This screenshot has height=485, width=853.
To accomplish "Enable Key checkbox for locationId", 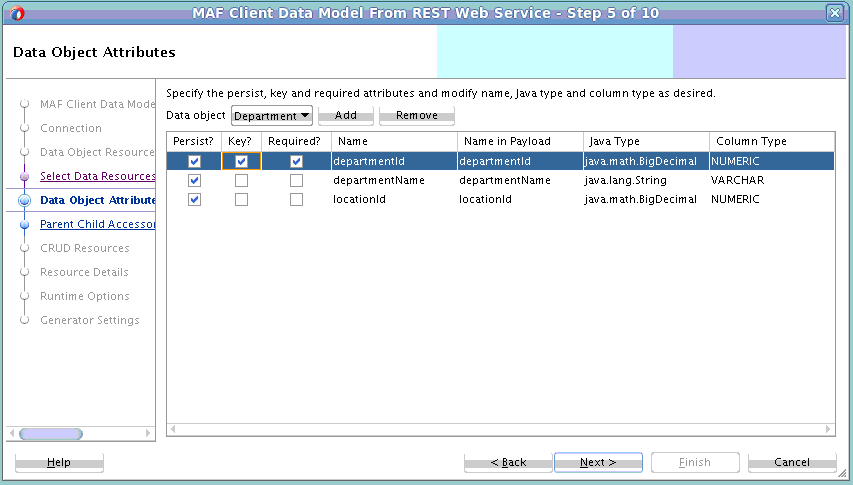I will click(242, 200).
